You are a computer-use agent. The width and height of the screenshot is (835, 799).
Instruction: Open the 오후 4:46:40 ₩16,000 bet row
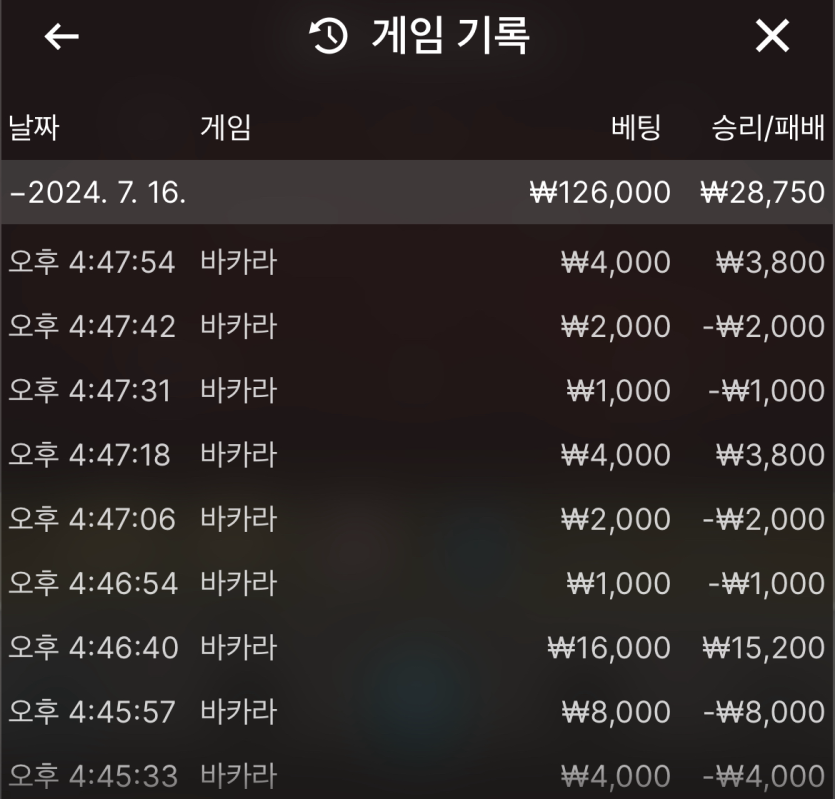(418, 648)
